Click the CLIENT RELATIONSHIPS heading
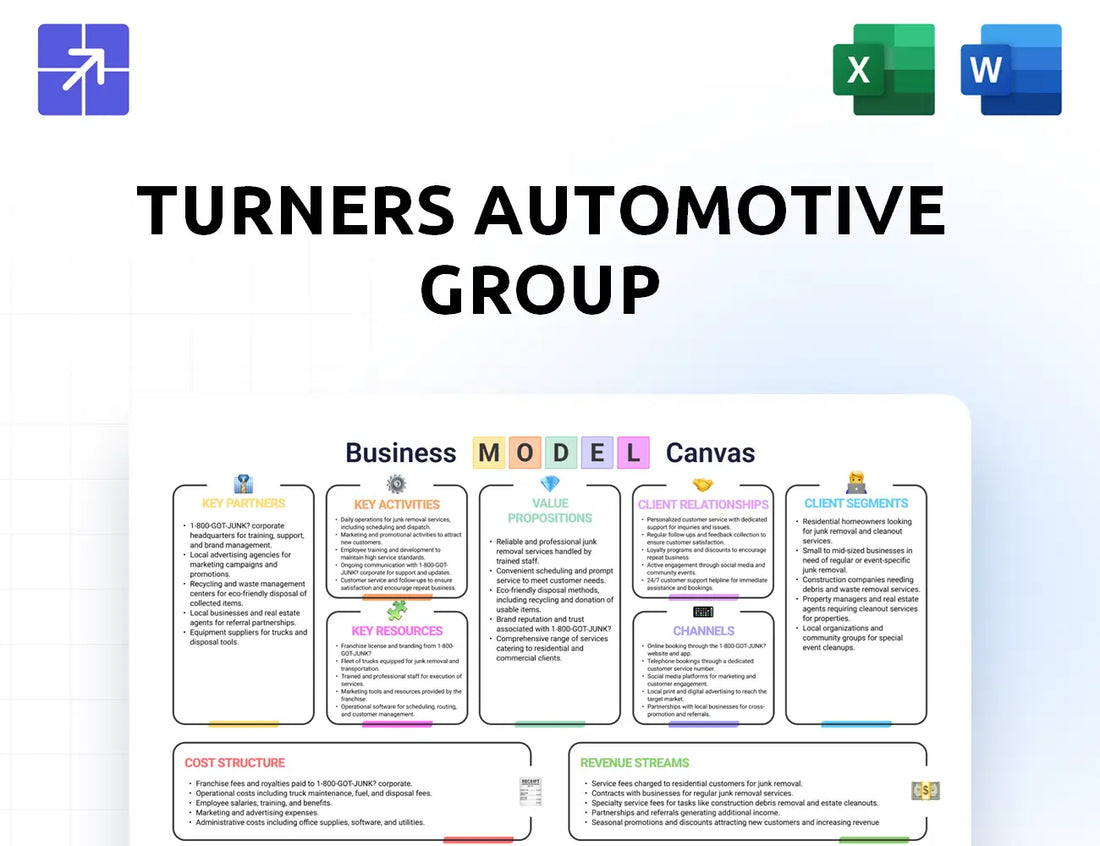Image resolution: width=1100 pixels, height=846 pixels. [x=703, y=505]
